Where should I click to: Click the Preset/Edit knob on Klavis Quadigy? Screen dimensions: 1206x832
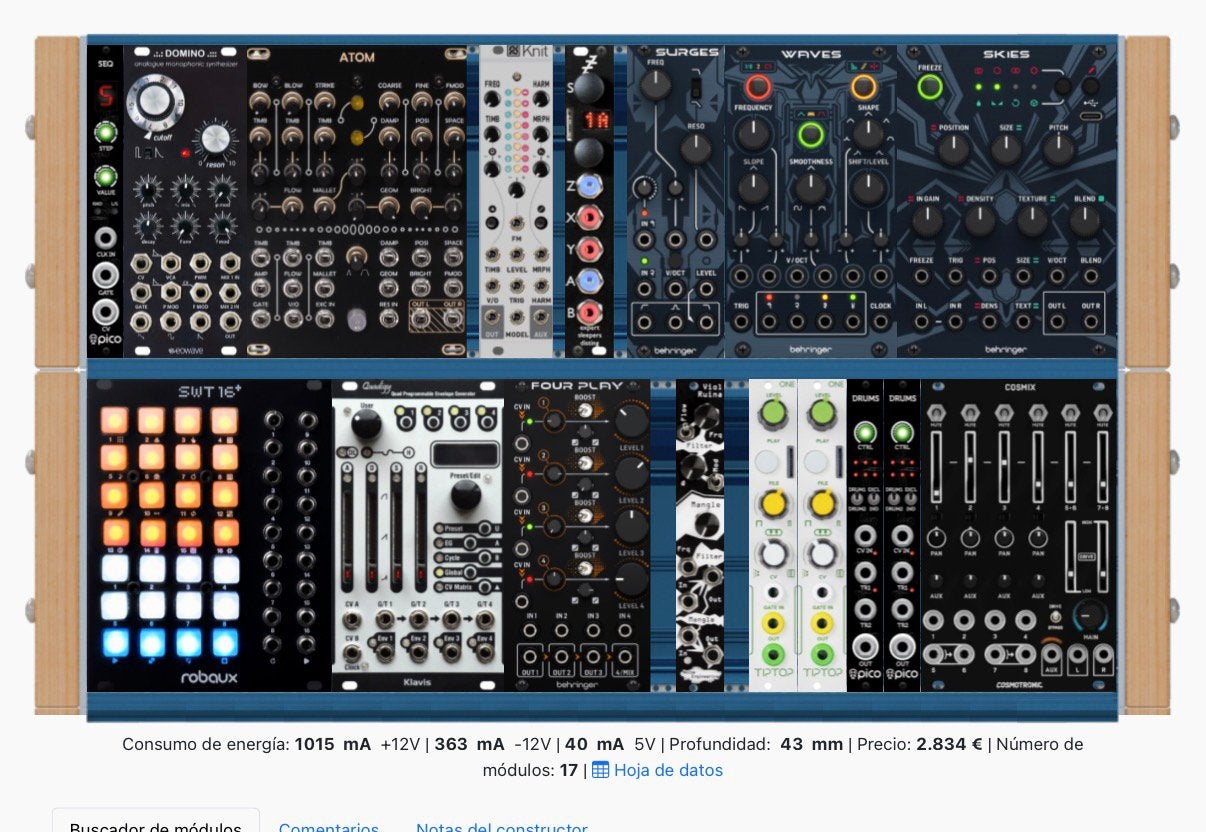[465, 496]
